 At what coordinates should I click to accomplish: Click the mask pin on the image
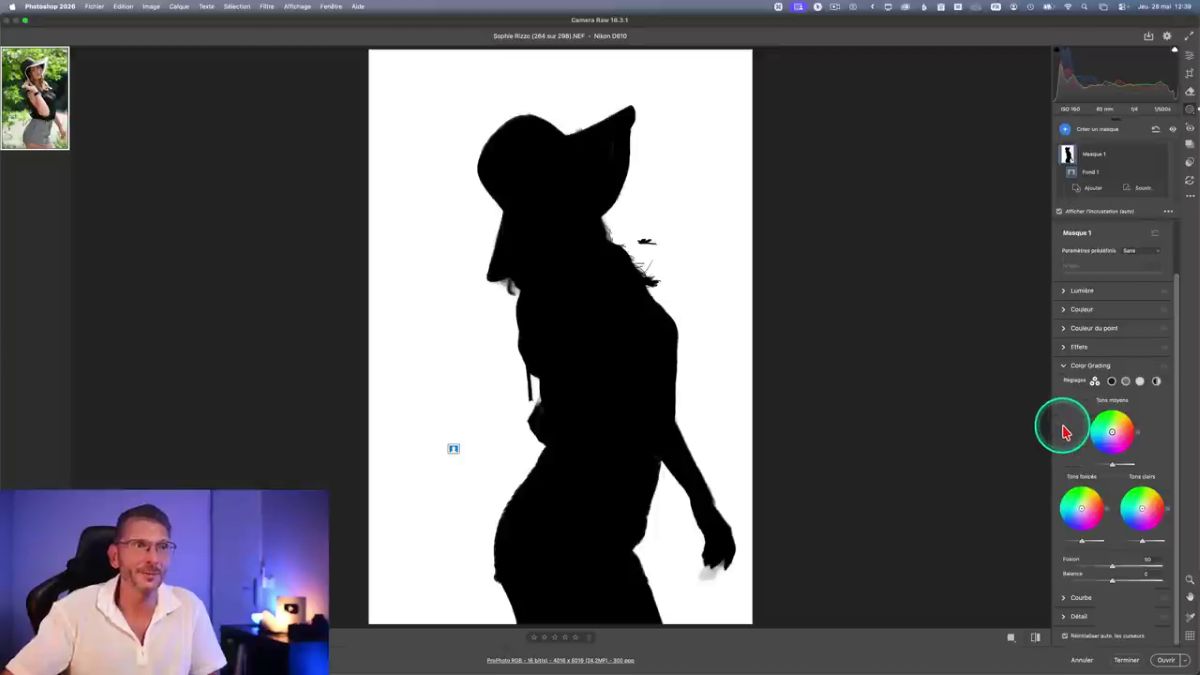click(453, 449)
